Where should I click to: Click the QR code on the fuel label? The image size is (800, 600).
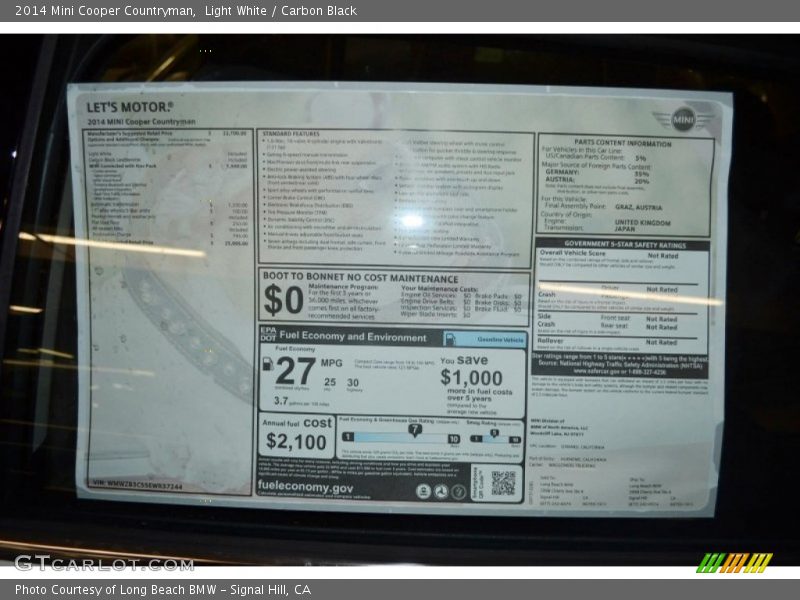click(x=503, y=483)
